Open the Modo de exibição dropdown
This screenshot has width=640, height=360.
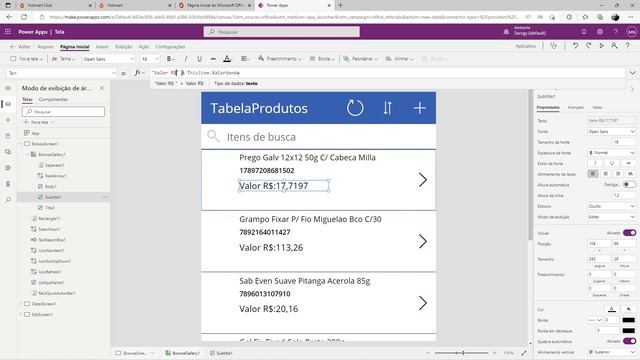611,217
